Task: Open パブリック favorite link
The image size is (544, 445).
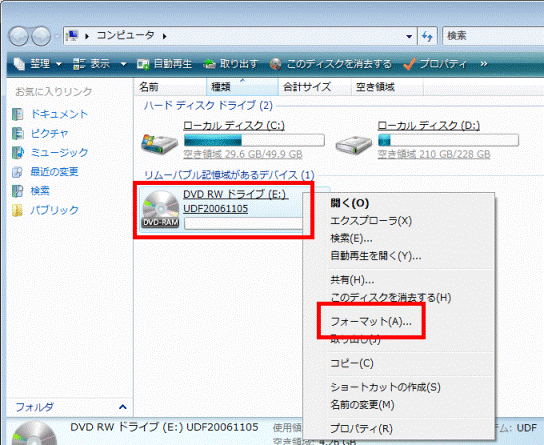Action: tap(54, 210)
